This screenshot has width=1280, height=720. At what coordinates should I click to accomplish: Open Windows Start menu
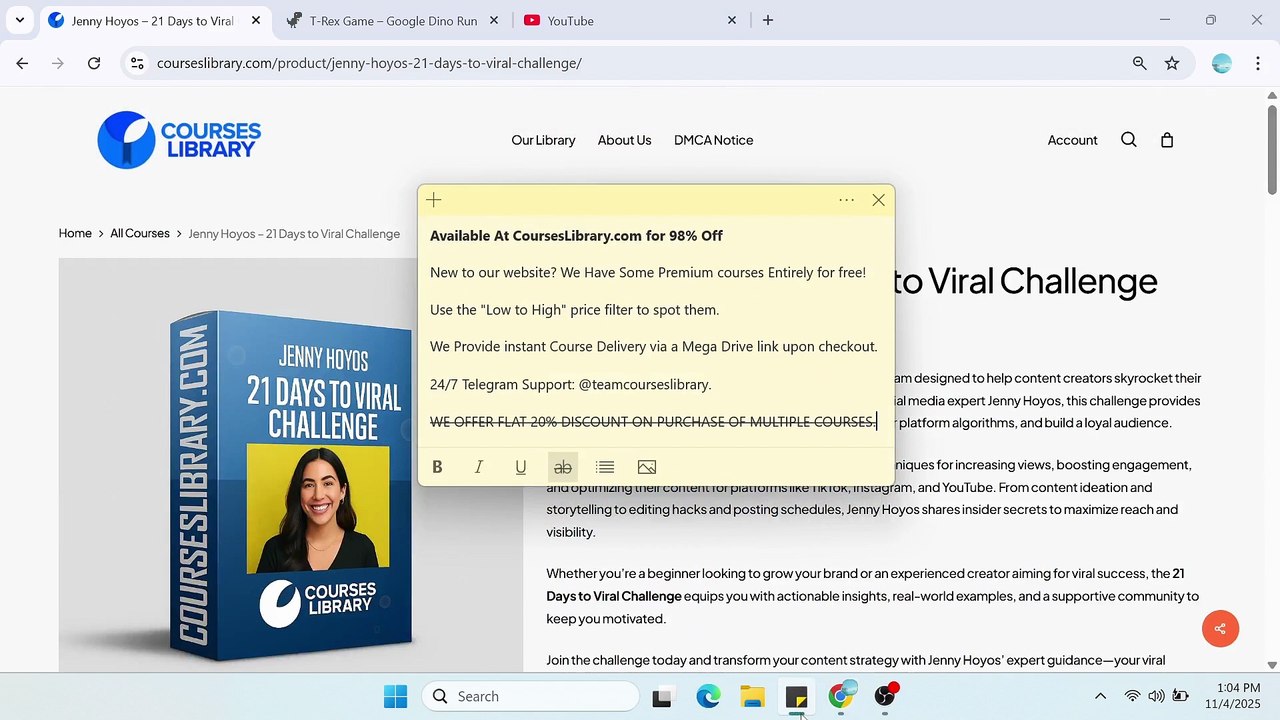pos(396,697)
